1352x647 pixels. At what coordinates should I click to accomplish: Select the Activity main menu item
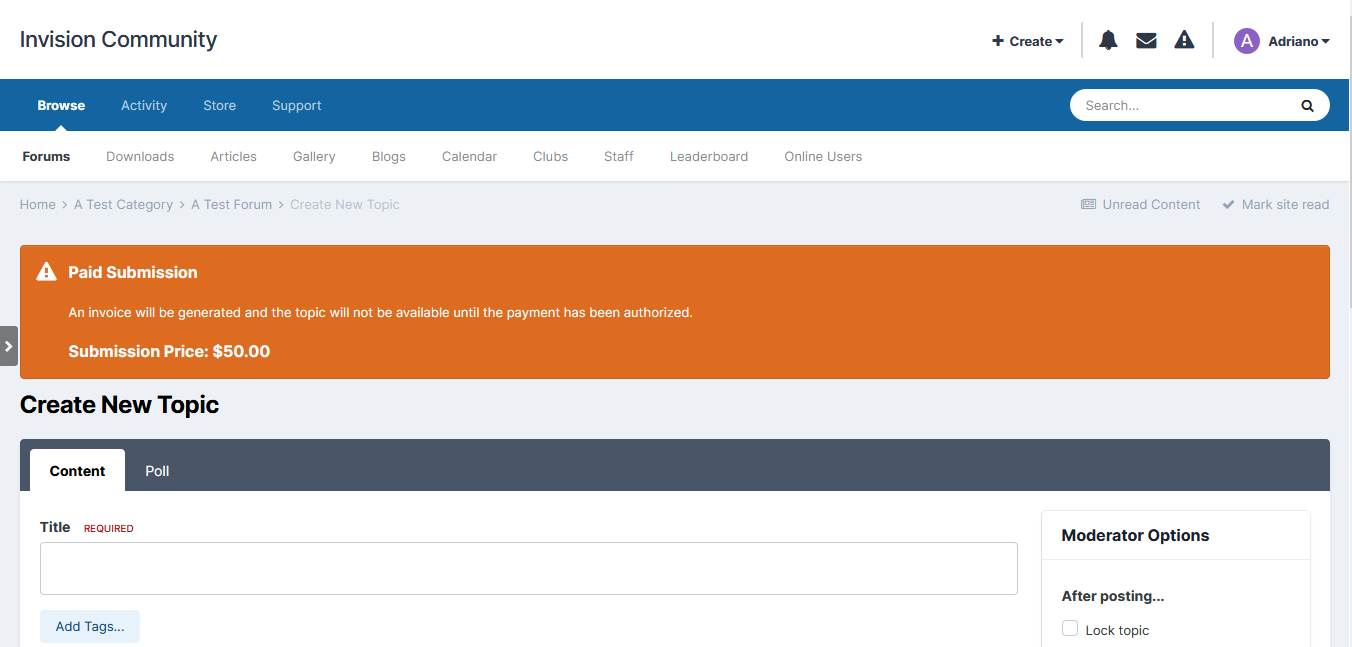tap(144, 105)
